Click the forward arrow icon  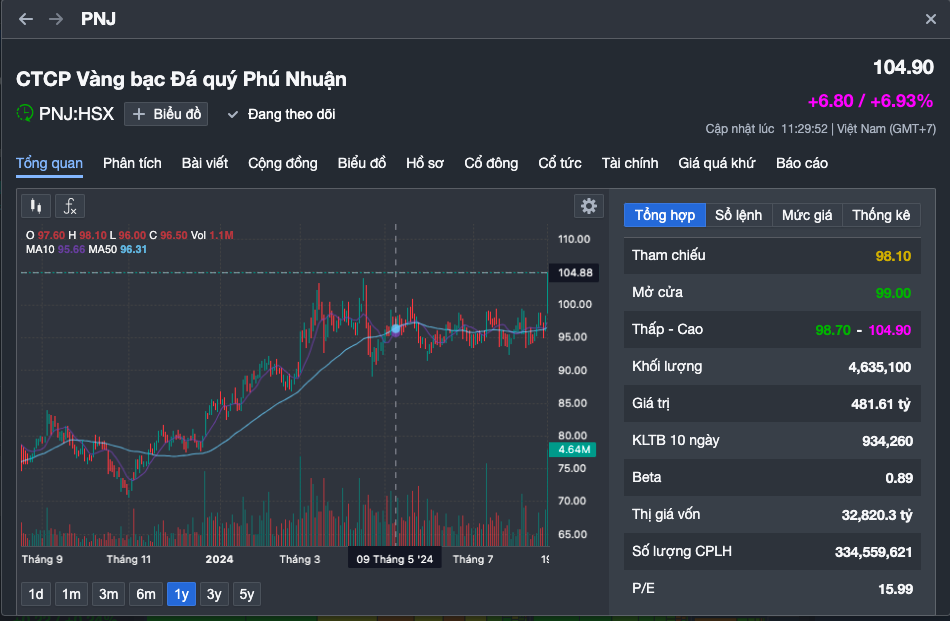pyautogui.click(x=56, y=19)
